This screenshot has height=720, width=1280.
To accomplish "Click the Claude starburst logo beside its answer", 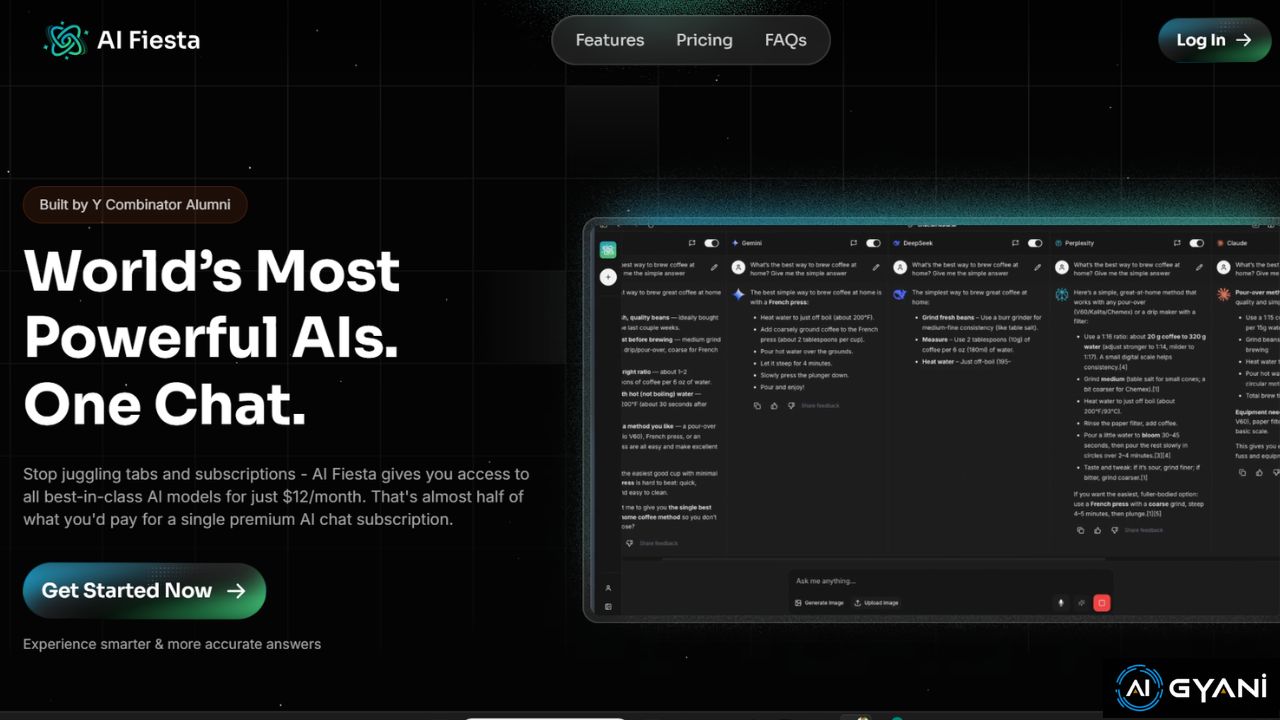I will [1223, 295].
